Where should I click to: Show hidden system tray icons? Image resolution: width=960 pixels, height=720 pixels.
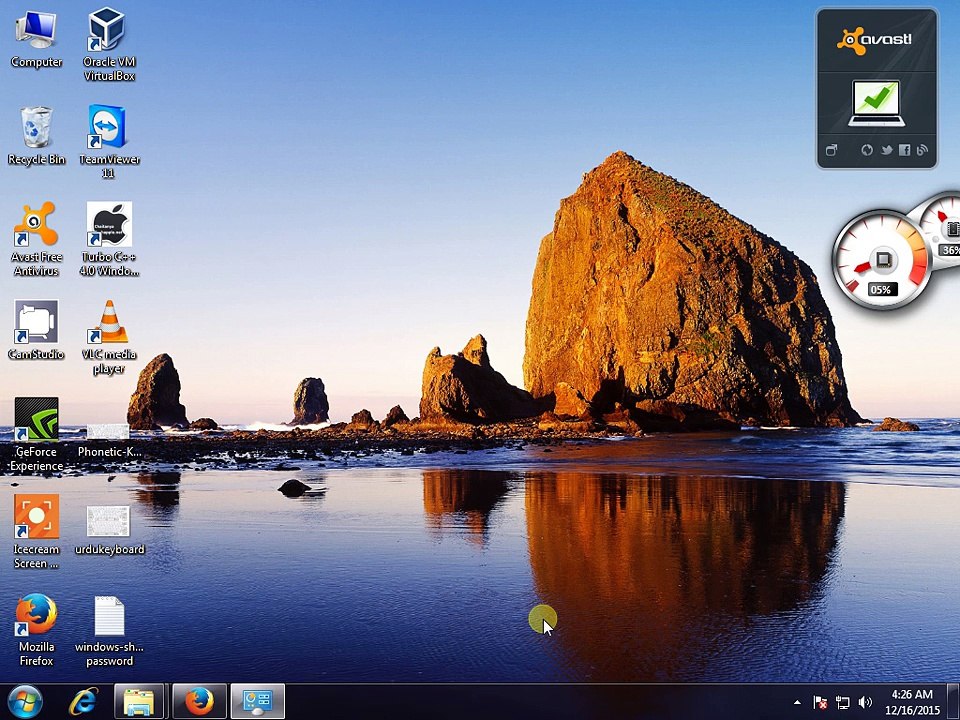point(797,703)
